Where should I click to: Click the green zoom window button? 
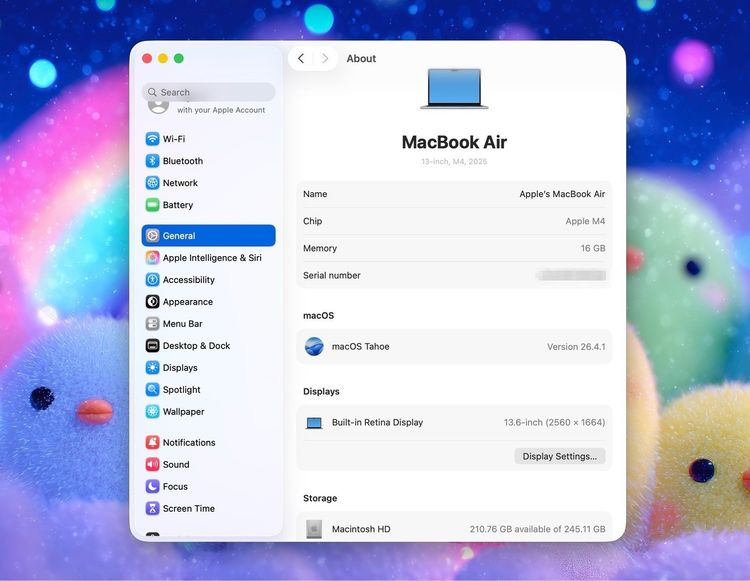[178, 58]
